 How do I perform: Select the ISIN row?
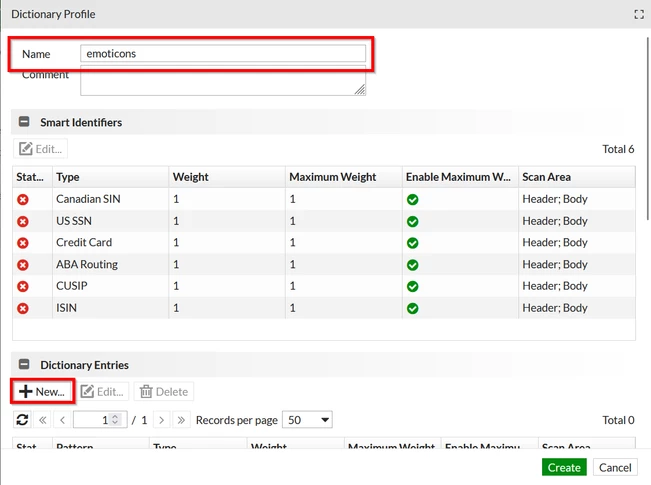click(x=324, y=308)
